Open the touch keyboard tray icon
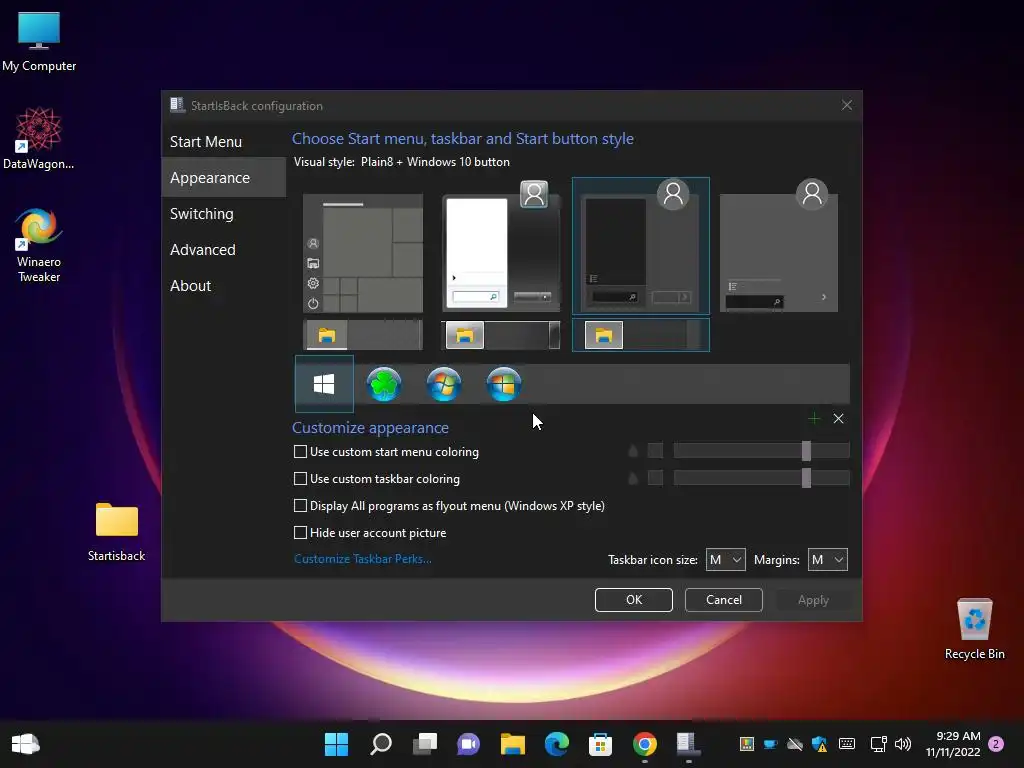This screenshot has width=1024, height=768. (847, 744)
